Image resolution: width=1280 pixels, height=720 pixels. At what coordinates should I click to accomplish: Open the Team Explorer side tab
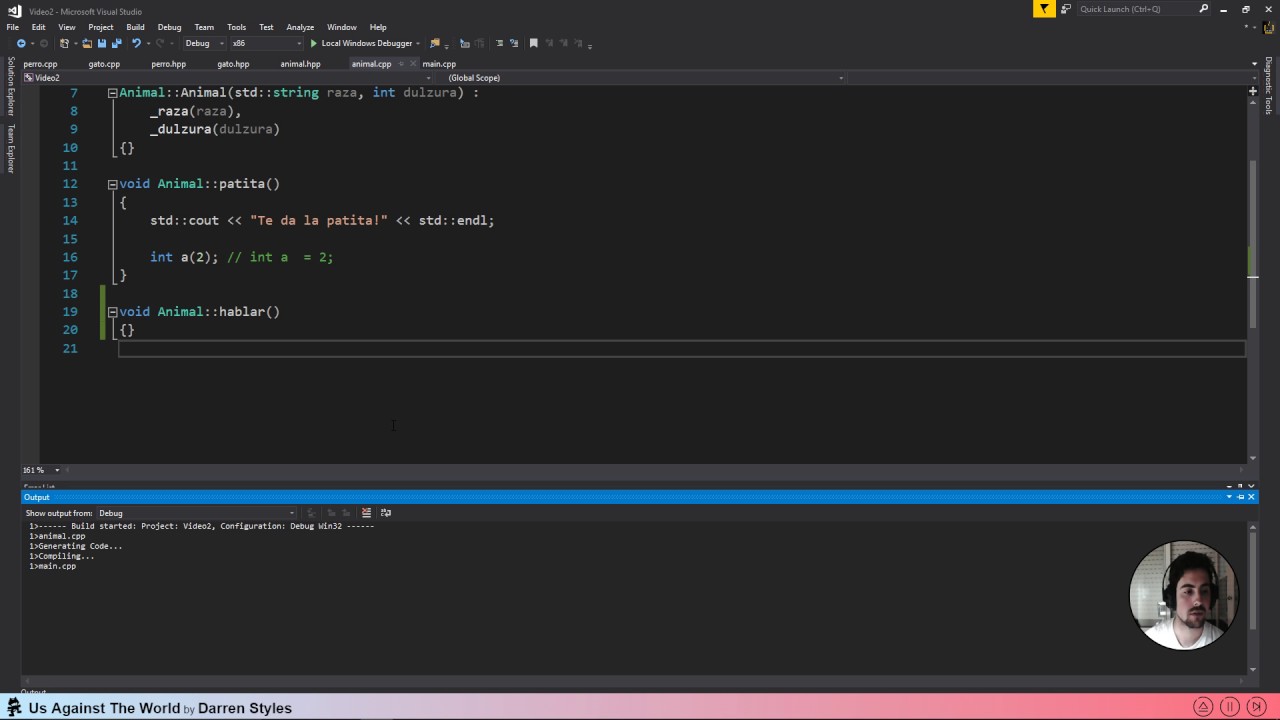pos(11,149)
